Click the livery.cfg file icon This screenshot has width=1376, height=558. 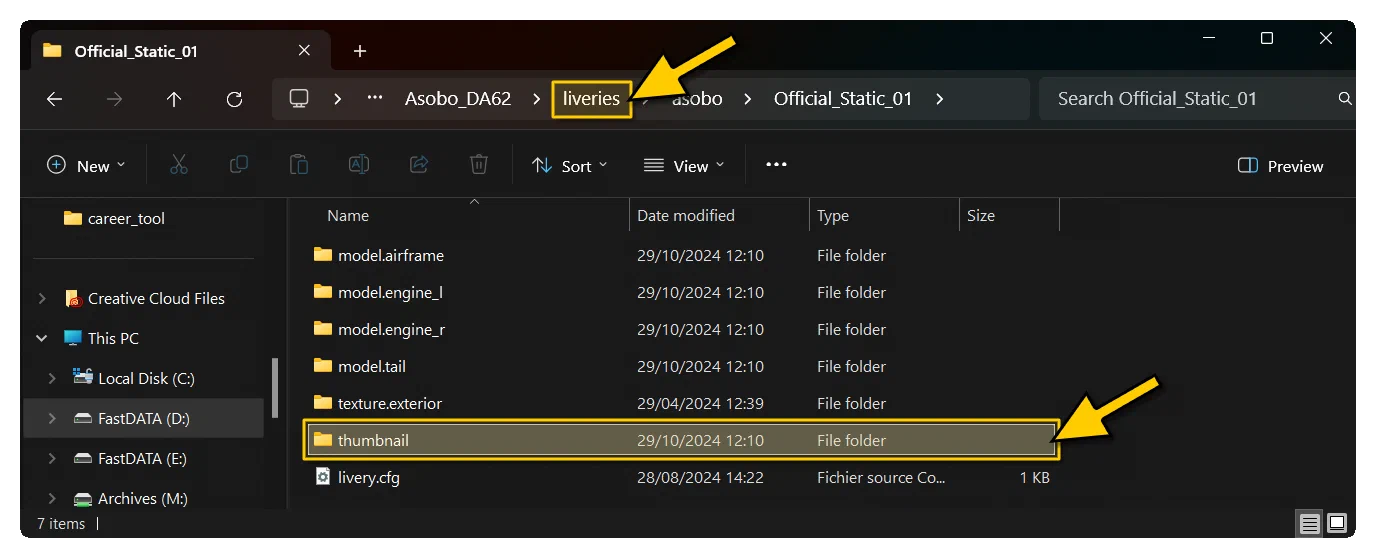point(322,477)
